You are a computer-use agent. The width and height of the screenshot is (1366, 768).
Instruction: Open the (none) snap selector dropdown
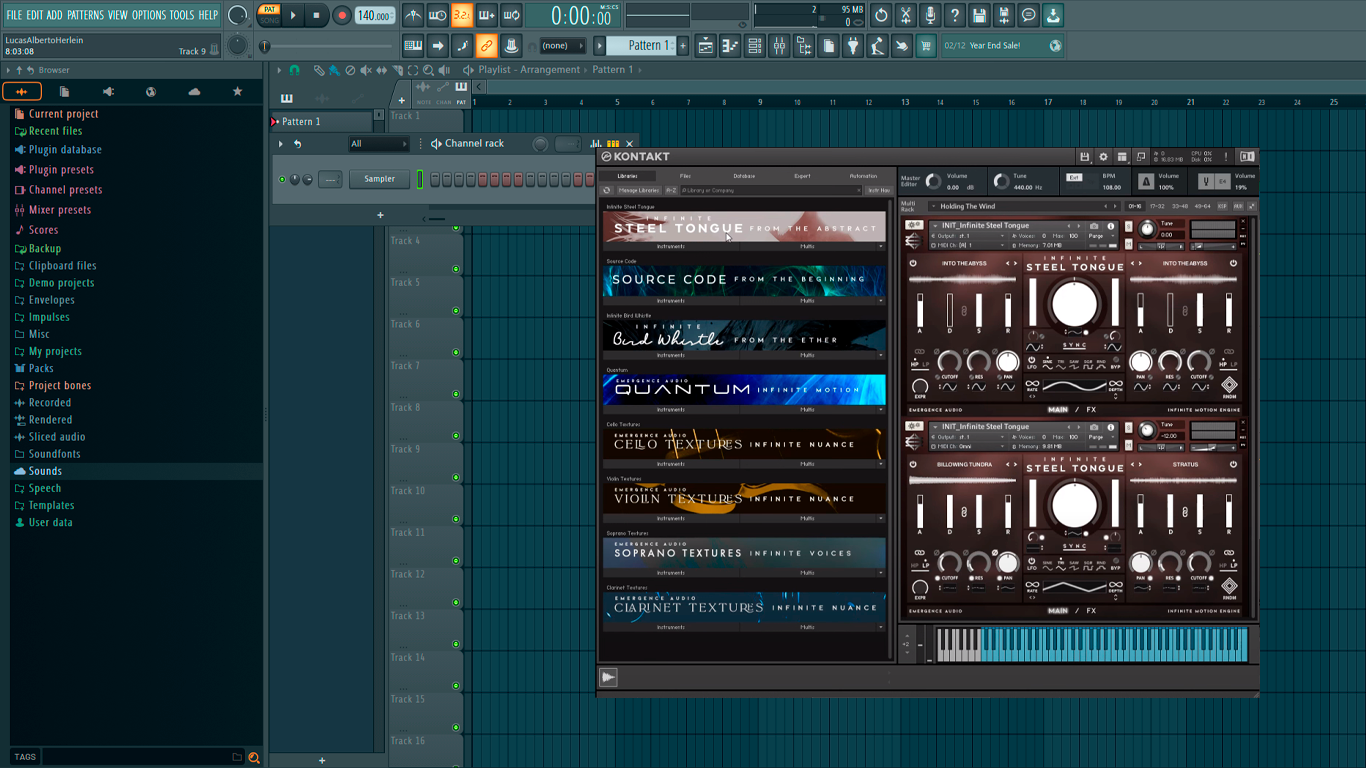point(562,46)
